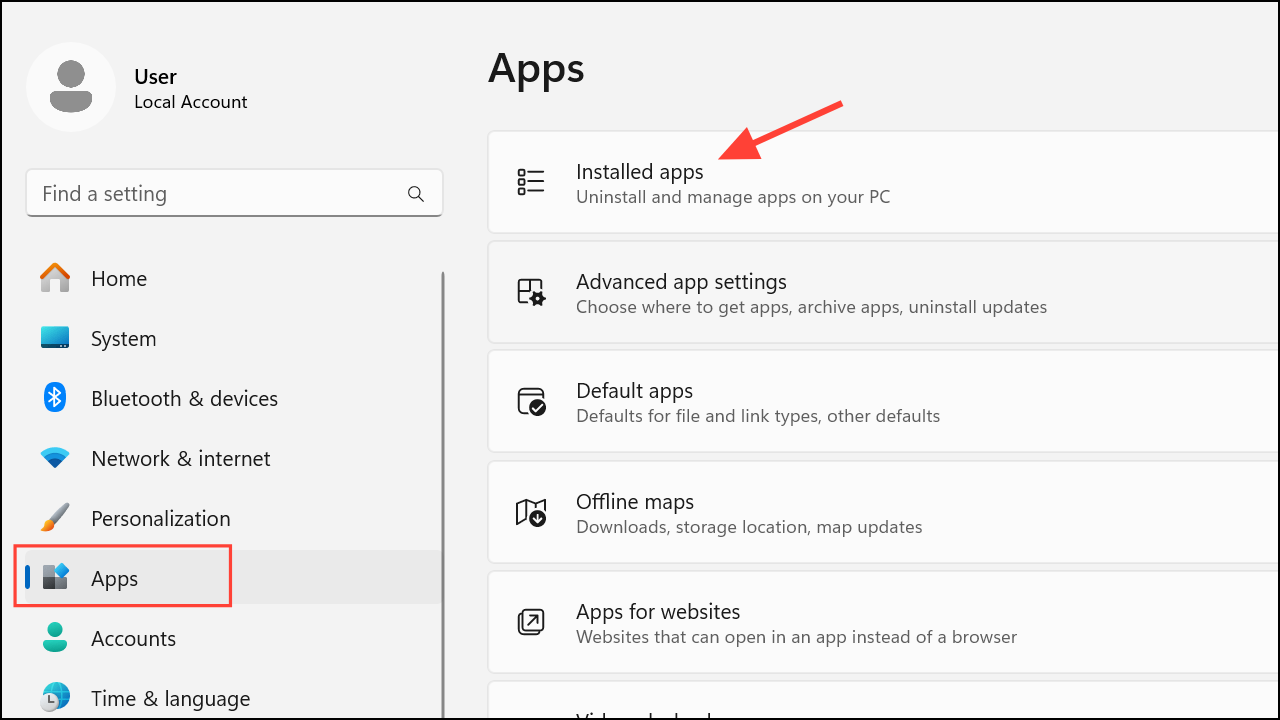Click the Home house icon

pos(55,278)
